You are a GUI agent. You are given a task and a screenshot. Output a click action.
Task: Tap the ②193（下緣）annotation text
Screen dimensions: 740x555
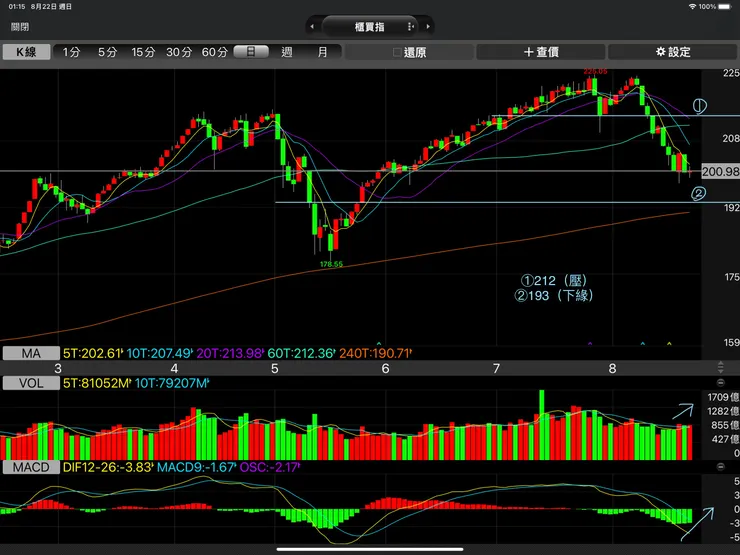click(554, 296)
